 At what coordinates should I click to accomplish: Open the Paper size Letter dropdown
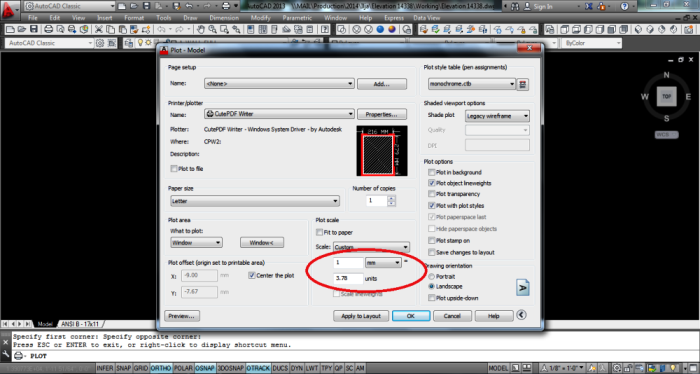(254, 201)
